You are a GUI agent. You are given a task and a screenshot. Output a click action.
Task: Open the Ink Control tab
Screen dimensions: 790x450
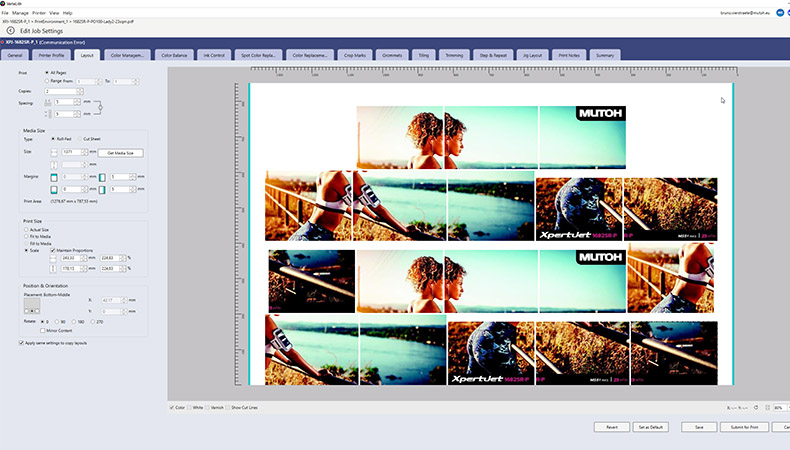[x=214, y=55]
